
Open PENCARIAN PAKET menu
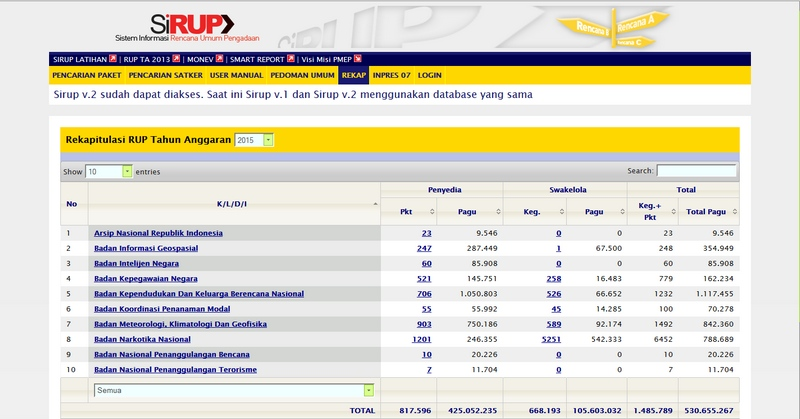pos(87,75)
